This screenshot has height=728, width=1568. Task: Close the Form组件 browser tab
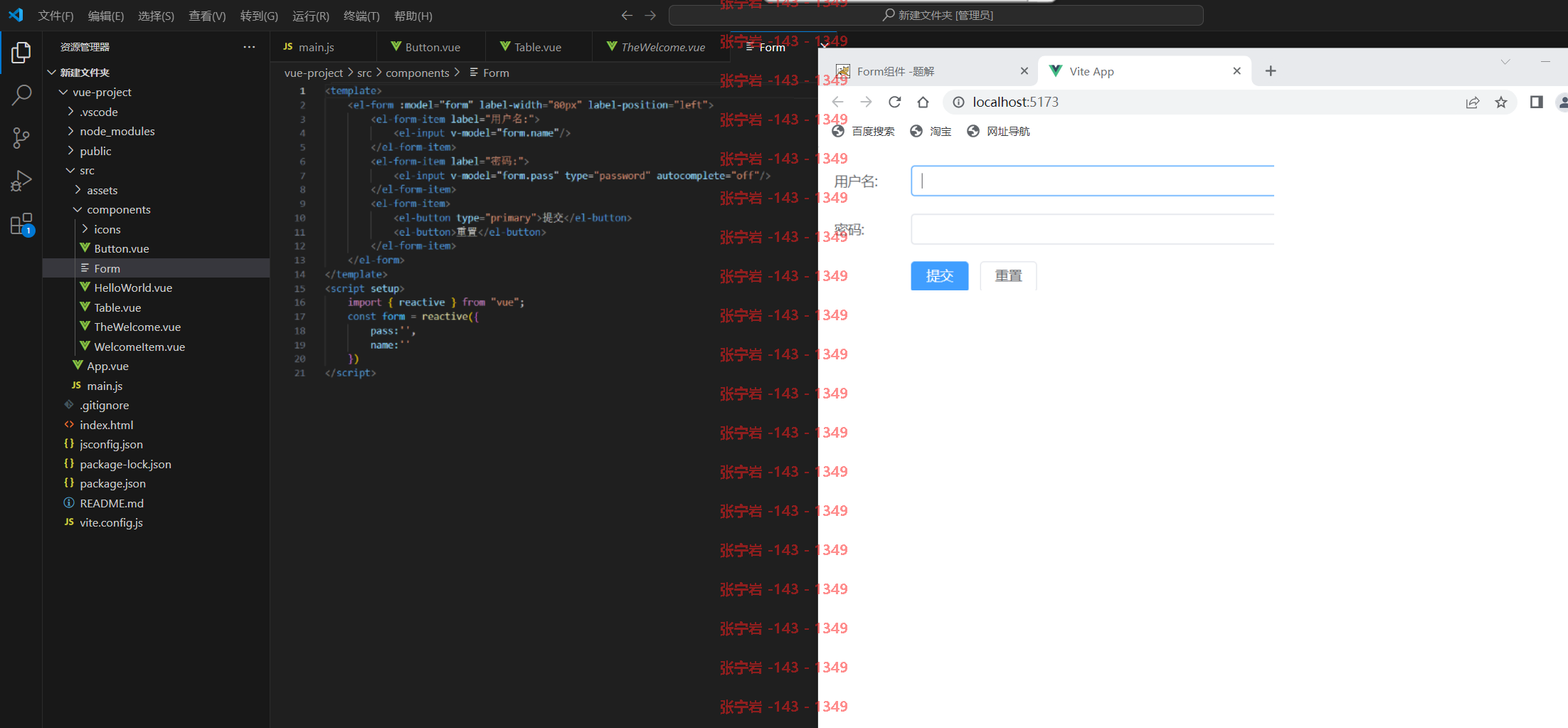coord(1024,71)
